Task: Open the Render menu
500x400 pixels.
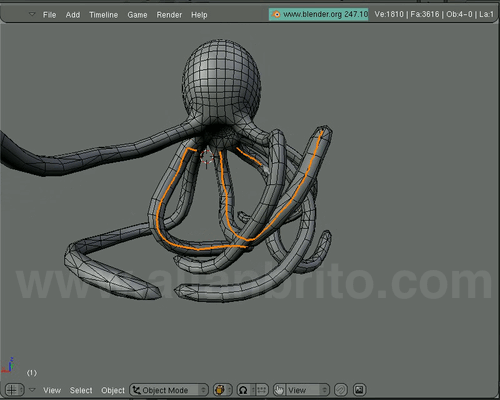Action: 169,15
